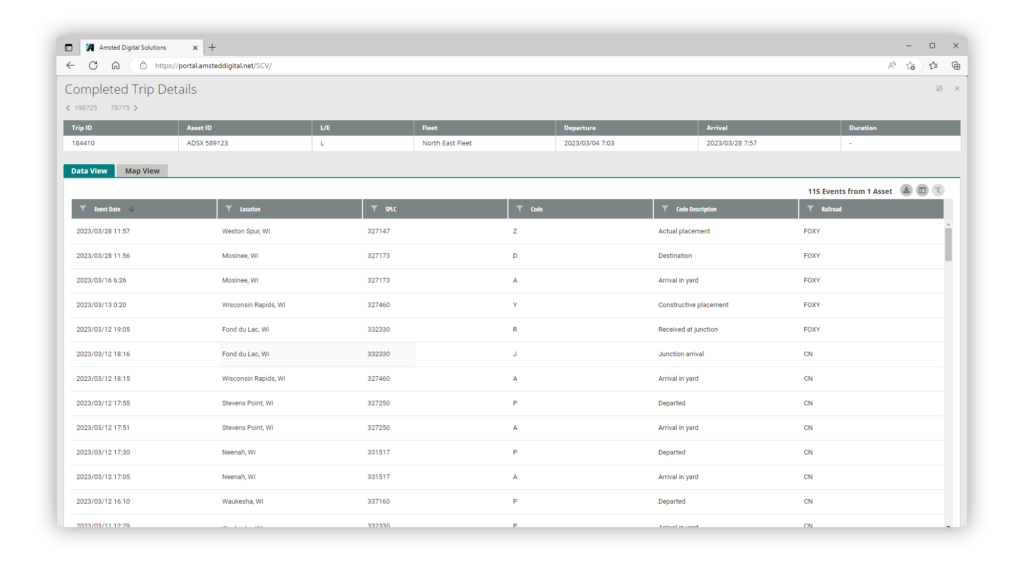Click the Code column filter icon

520,209
